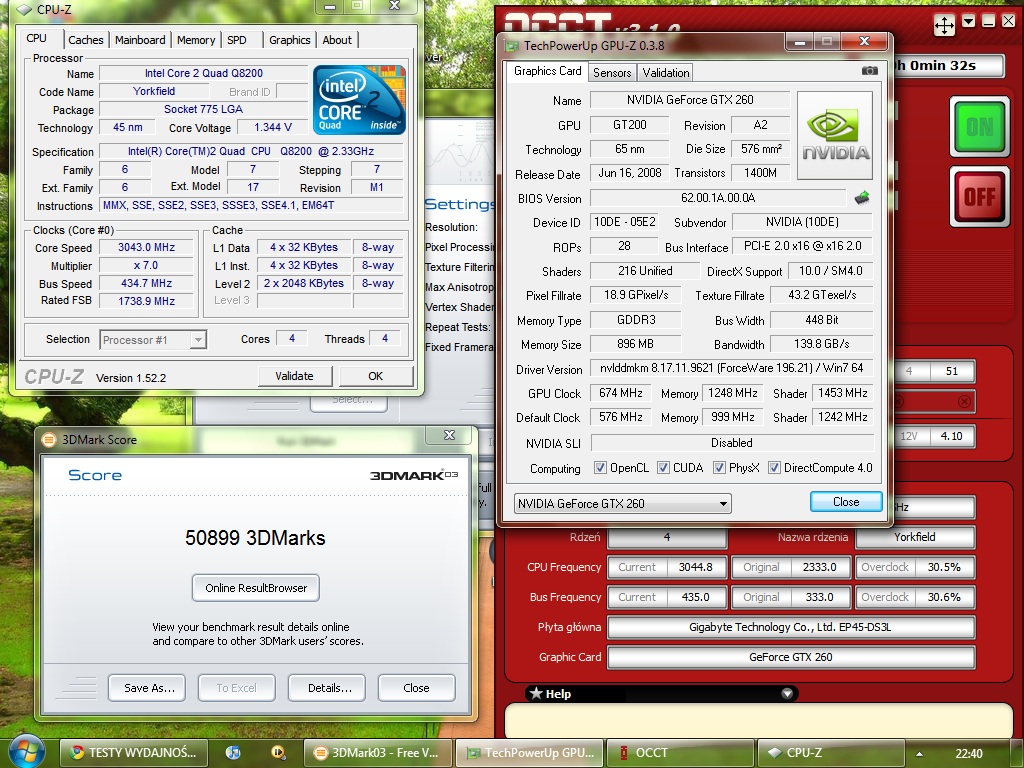Switch to the TechPowerUp GPU-Z taskbar button
This screenshot has width=1024, height=768.
point(529,752)
